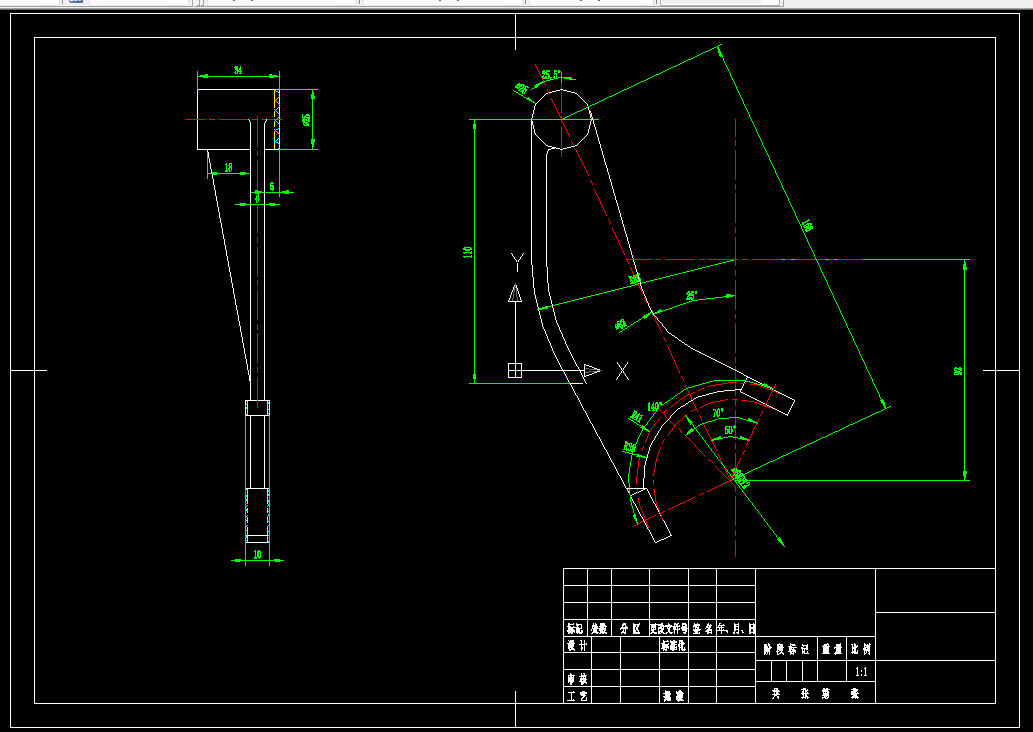This screenshot has width=1033, height=732.
Task: Select the 25° angle dimension text
Action: click(x=691, y=296)
